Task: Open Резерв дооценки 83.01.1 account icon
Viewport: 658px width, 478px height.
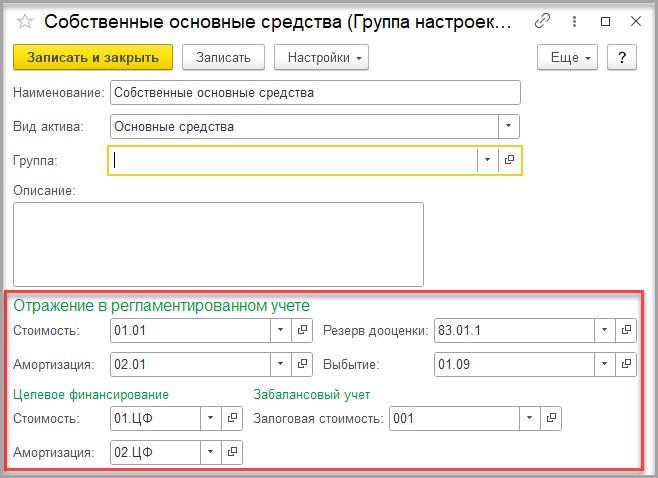Action: (x=626, y=330)
